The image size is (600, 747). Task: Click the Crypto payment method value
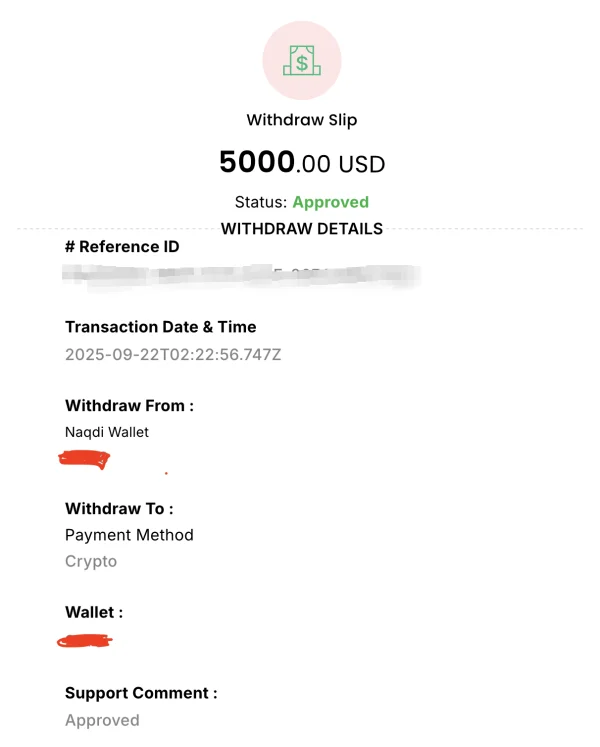pyautogui.click(x=91, y=561)
